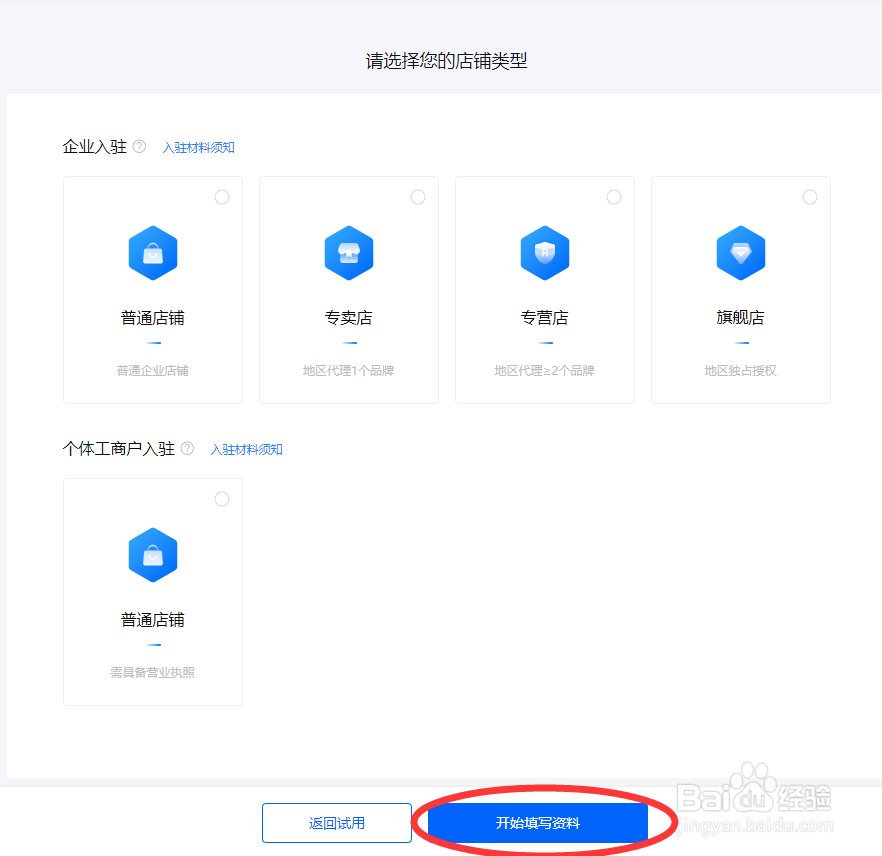Screen dimensions: 882x856
Task: Select the 专营店 radio button
Action: [x=614, y=197]
